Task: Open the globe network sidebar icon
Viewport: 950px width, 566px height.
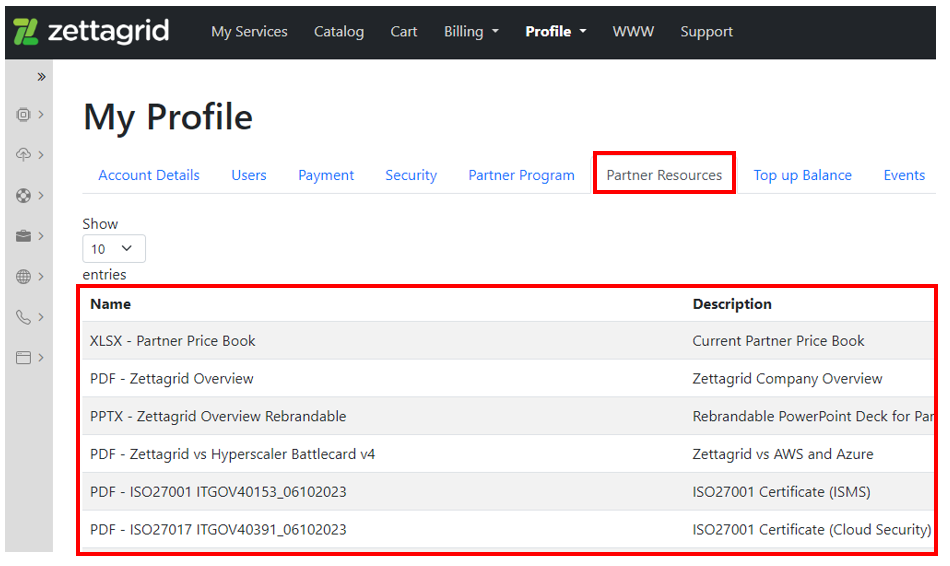Action: [23, 277]
